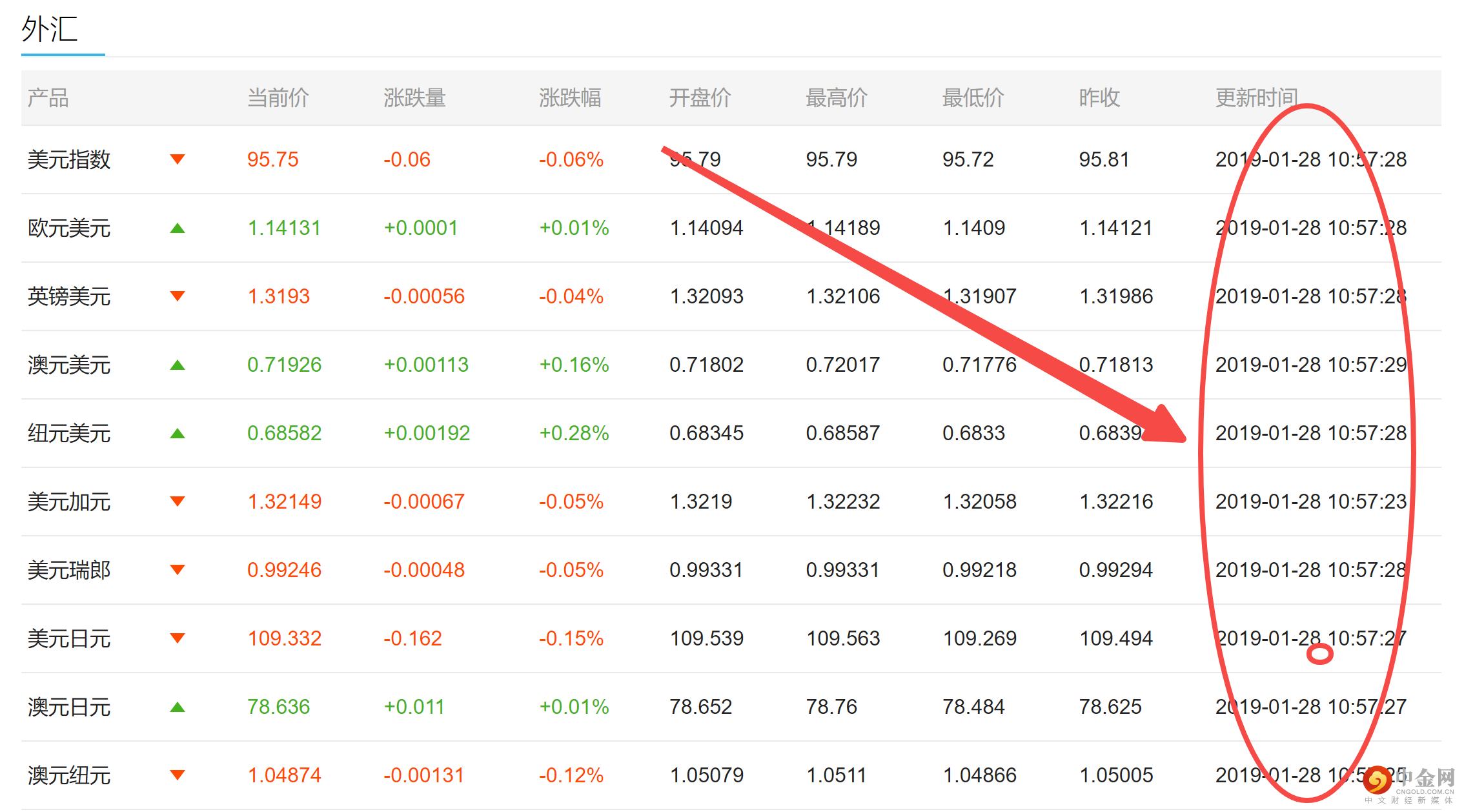This screenshot has width=1464, height=812.
Task: Click the red down arrow beside 美元加元
Action: click(178, 502)
